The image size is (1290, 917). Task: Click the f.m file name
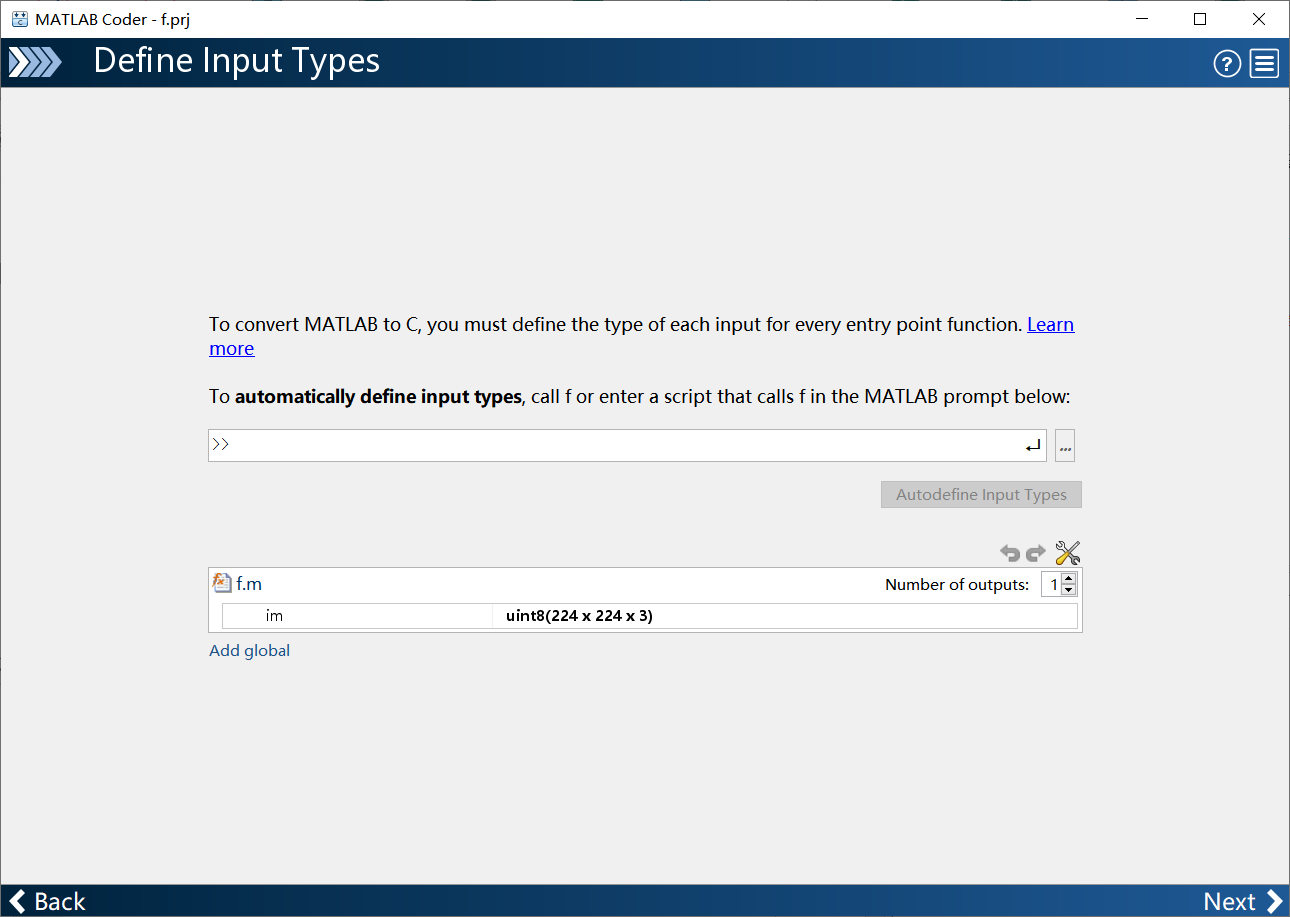(249, 583)
